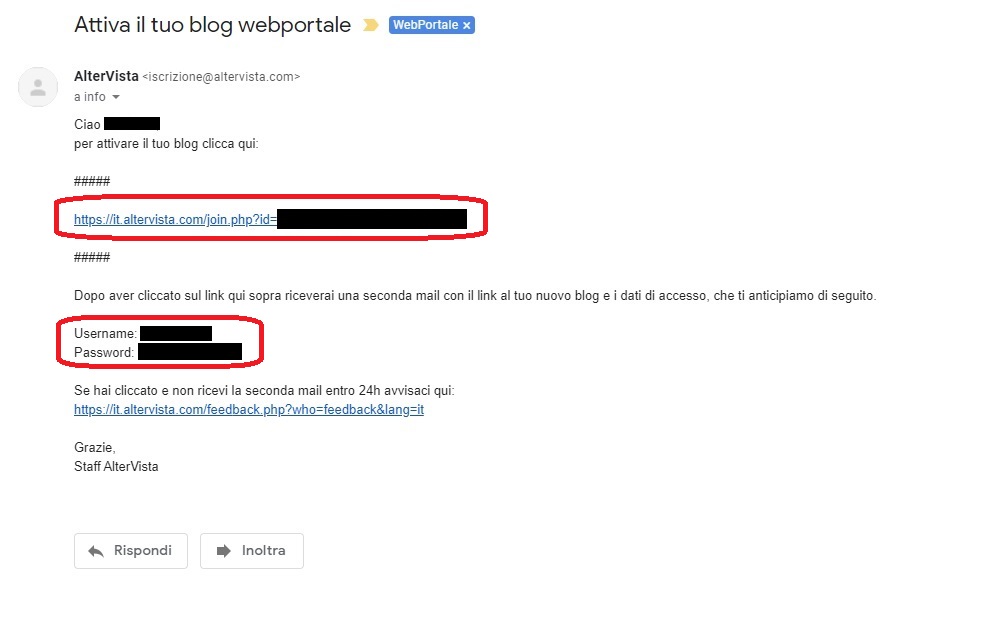Click the AlterVista sender name
This screenshot has height=618, width=991.
(x=106, y=76)
